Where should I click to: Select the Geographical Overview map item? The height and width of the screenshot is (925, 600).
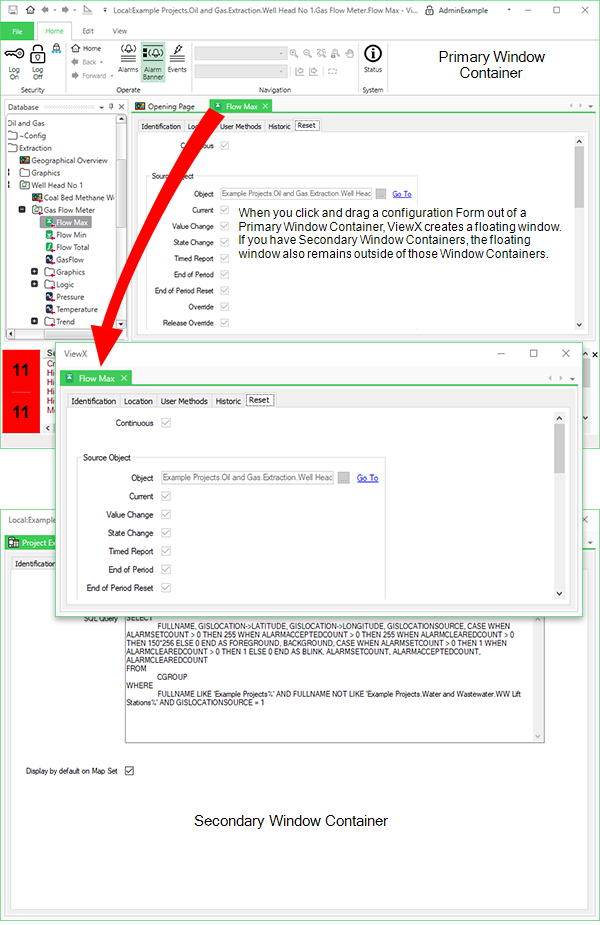click(x=68, y=160)
